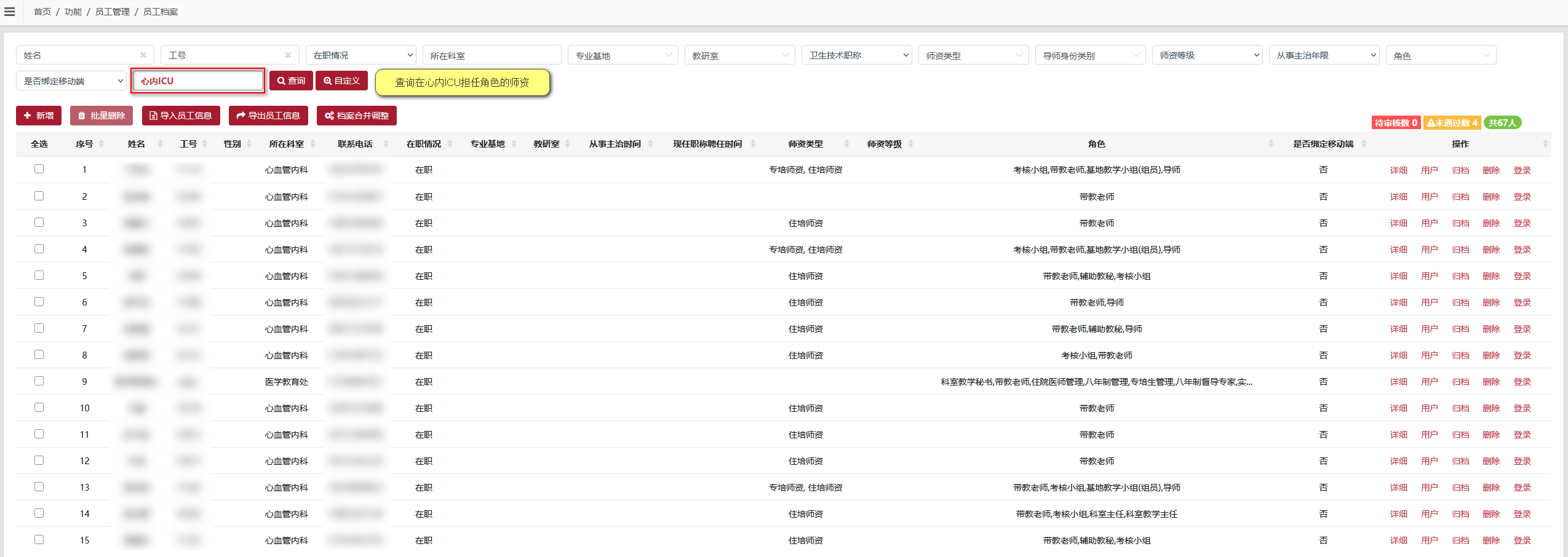The height and width of the screenshot is (557, 1568).
Task: Clear the 姓名 field with its x icon
Action: pyautogui.click(x=143, y=55)
